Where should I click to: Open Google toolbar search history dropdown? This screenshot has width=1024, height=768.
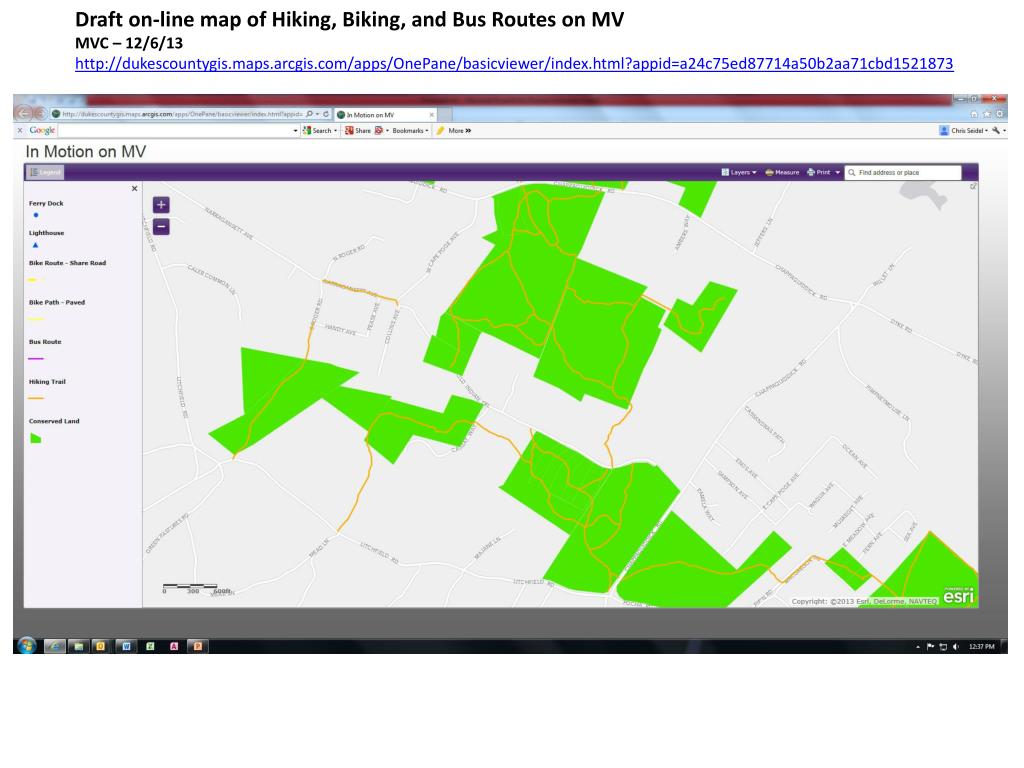click(x=295, y=131)
